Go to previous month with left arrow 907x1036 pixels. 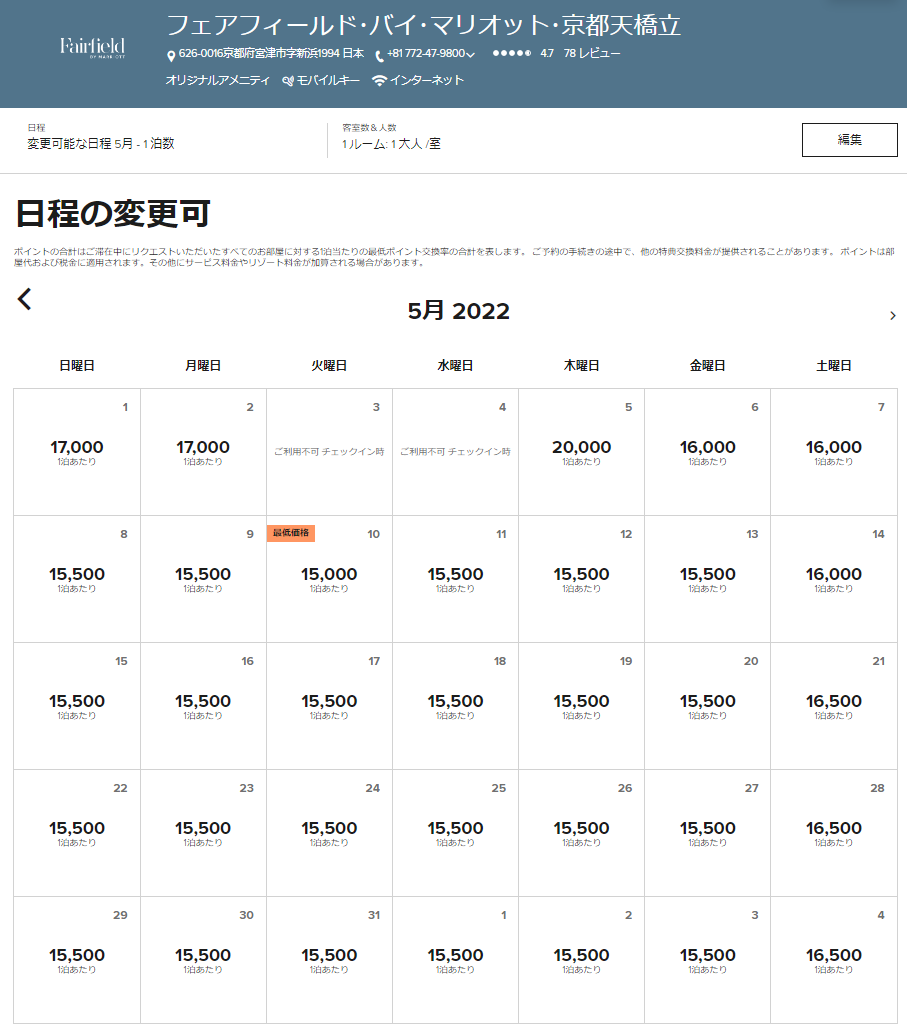[25, 299]
